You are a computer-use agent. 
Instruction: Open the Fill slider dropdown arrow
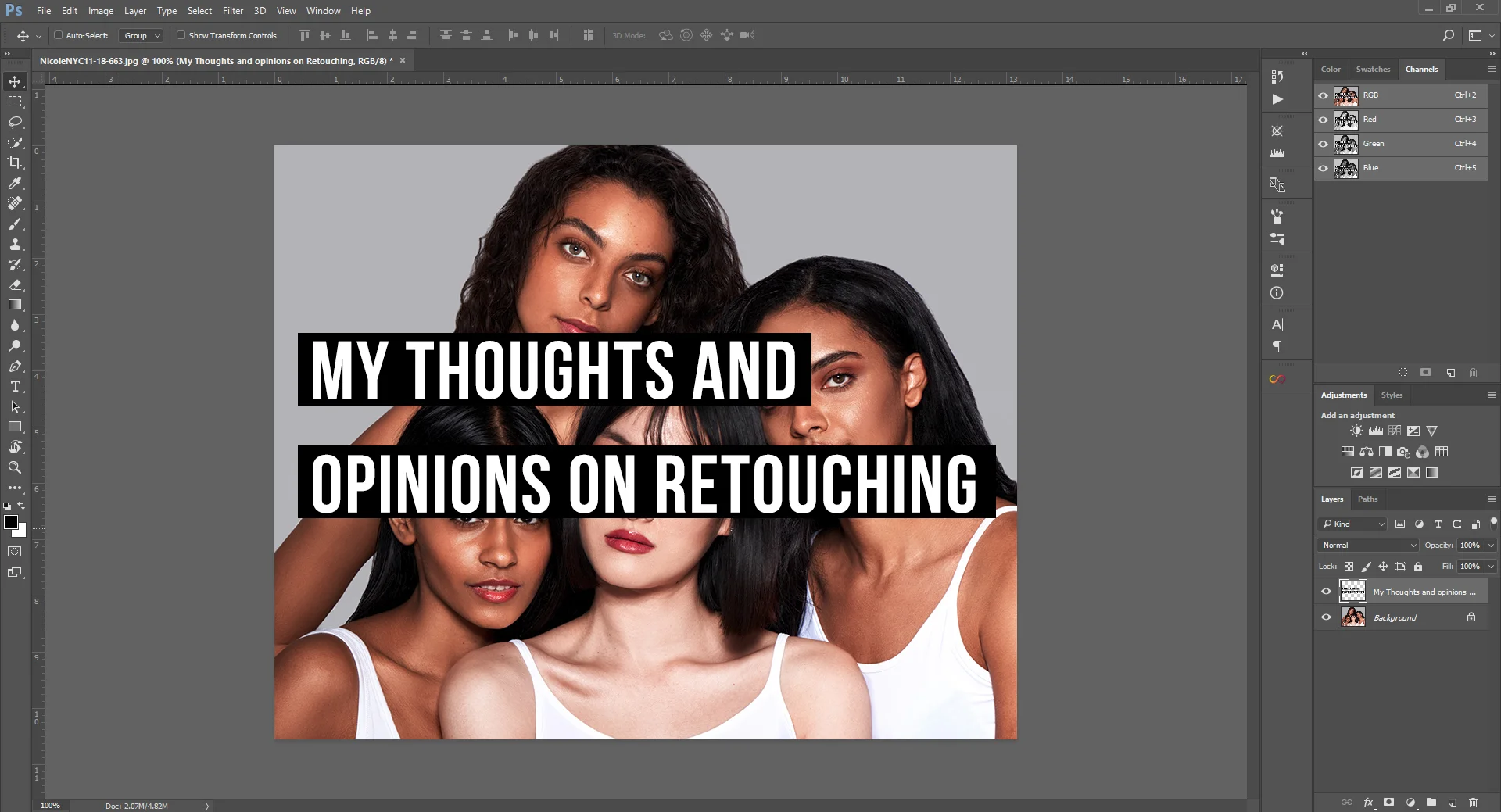1491,567
